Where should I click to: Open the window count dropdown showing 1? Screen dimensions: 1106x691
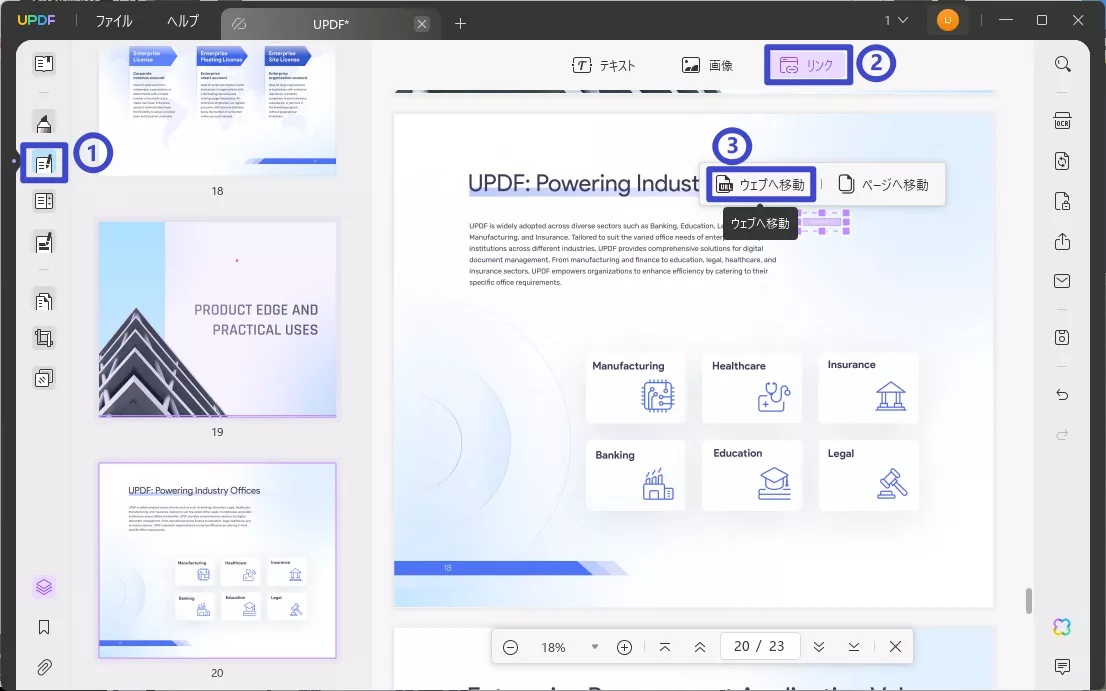point(897,20)
